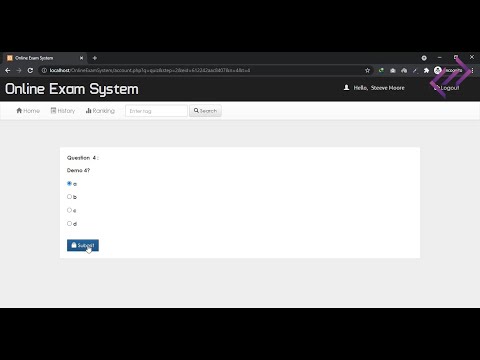Open the Home page link

point(28,111)
